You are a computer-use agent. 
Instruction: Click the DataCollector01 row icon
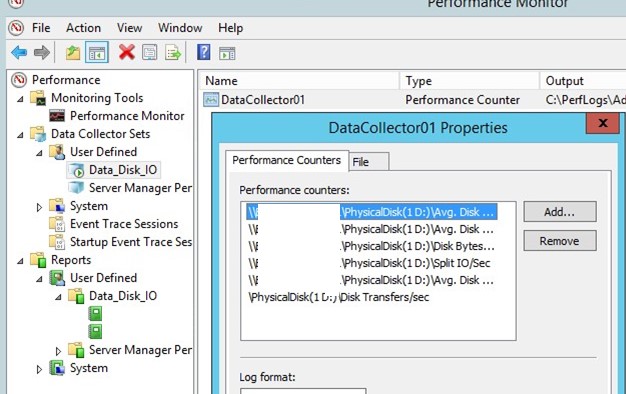pos(211,99)
